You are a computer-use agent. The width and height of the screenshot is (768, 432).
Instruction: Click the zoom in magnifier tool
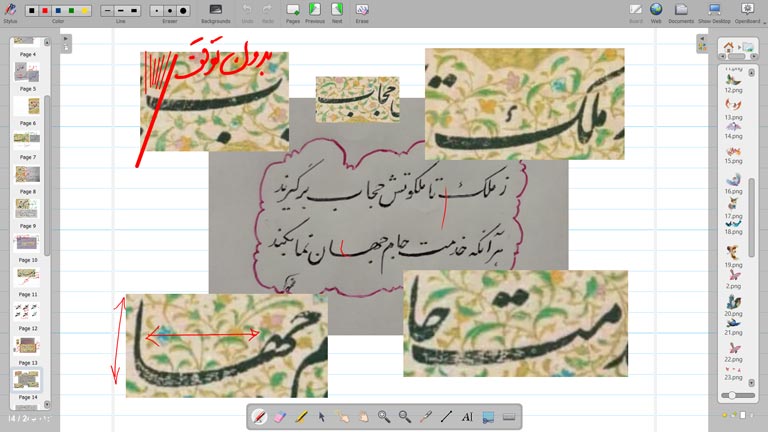coord(384,416)
